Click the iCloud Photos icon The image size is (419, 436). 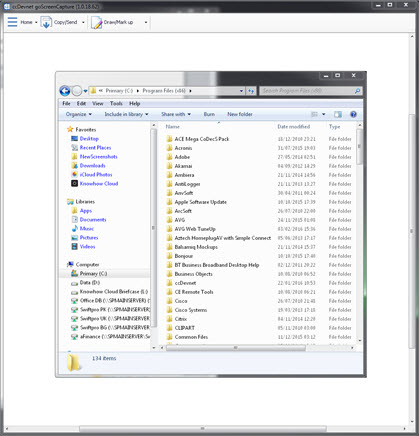pyautogui.click(x=75, y=174)
